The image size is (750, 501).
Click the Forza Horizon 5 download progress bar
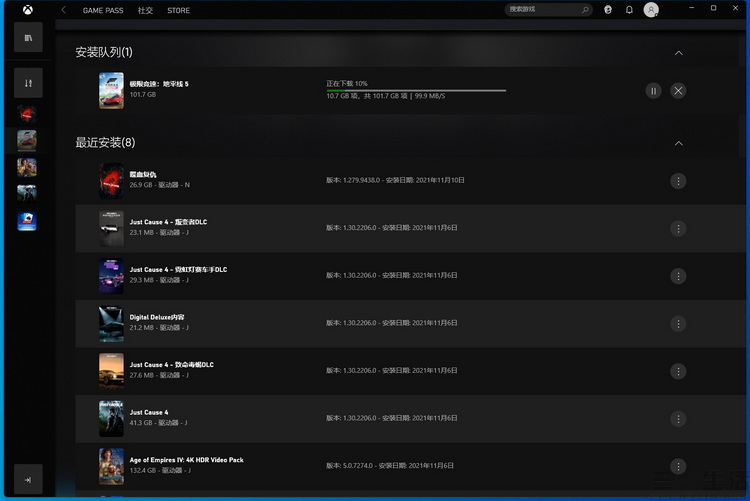[416, 90]
